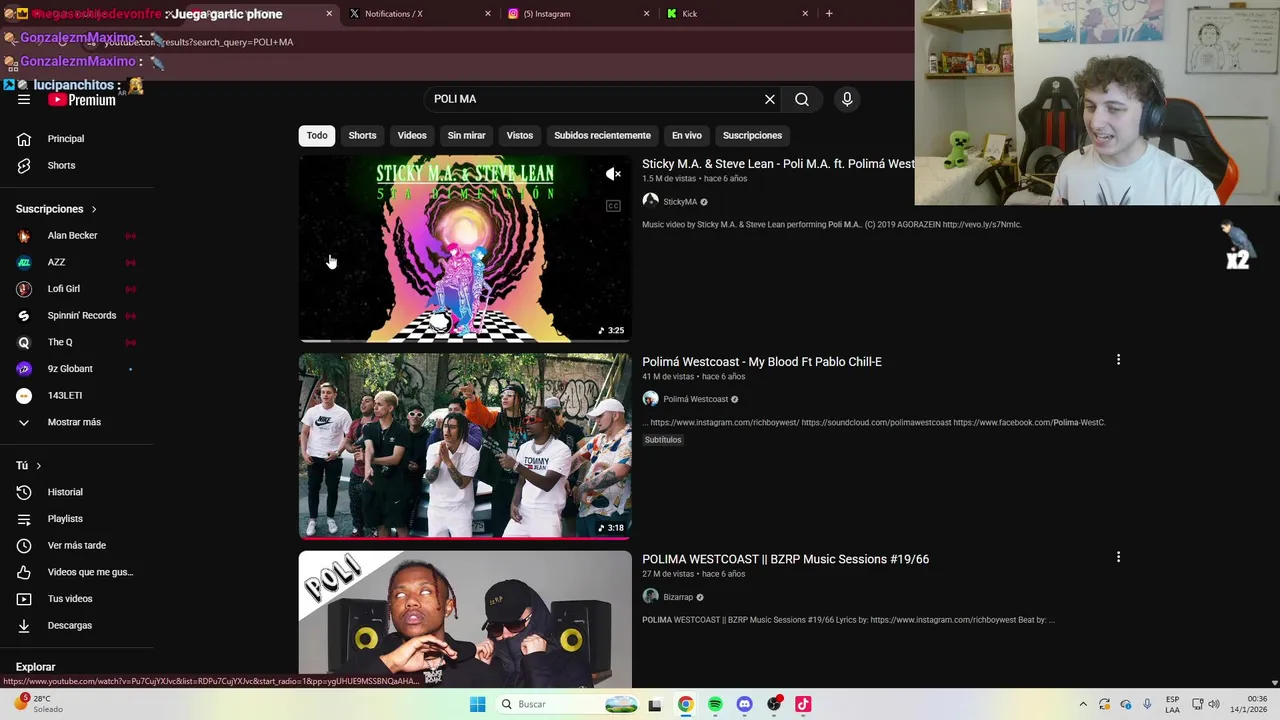Unmute the Sticky M.A. preview thumbnail
Image resolution: width=1280 pixels, height=720 pixels.
tap(613, 174)
